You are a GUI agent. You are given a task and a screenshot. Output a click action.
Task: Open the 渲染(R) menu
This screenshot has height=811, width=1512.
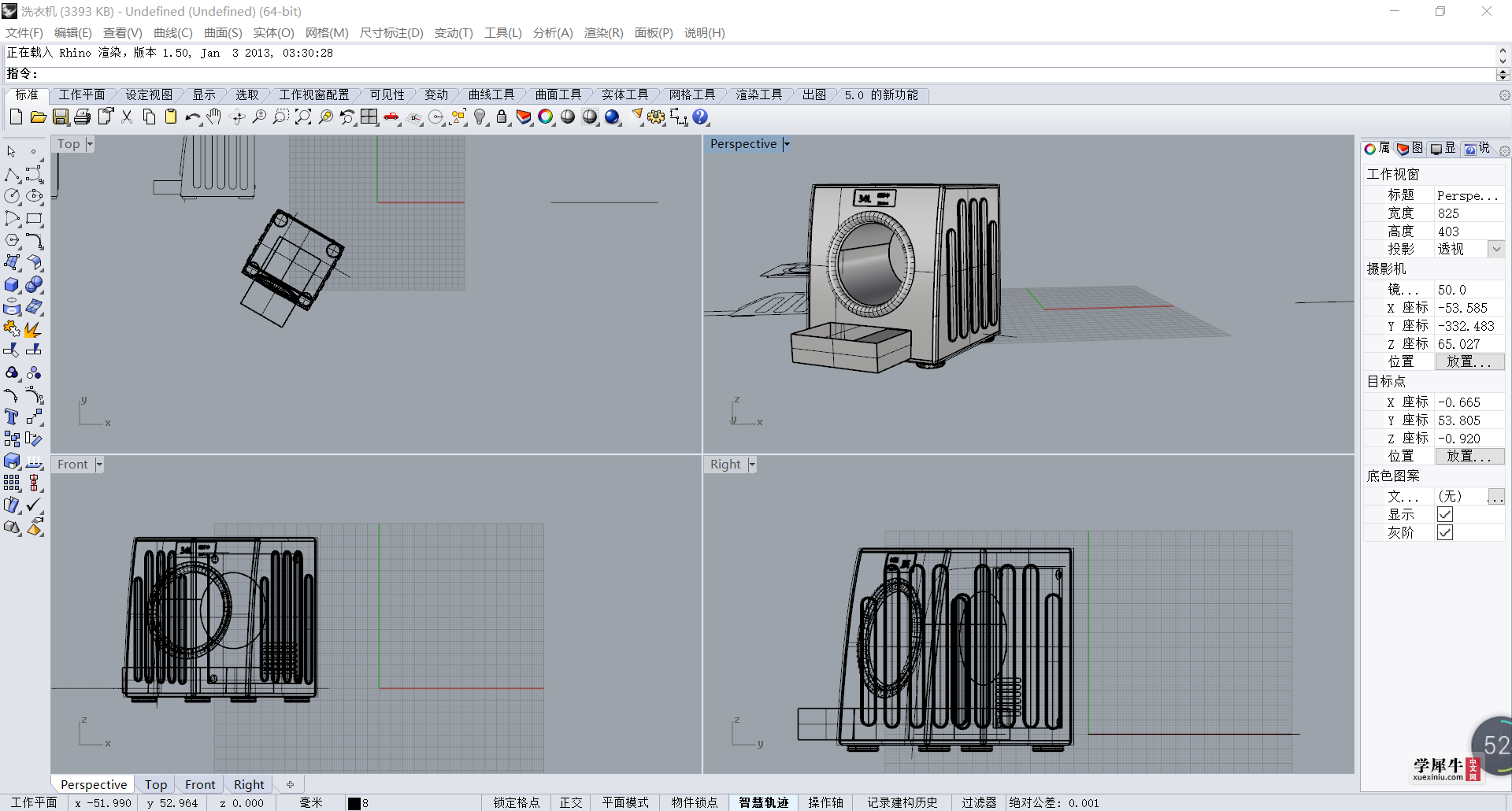click(x=603, y=32)
